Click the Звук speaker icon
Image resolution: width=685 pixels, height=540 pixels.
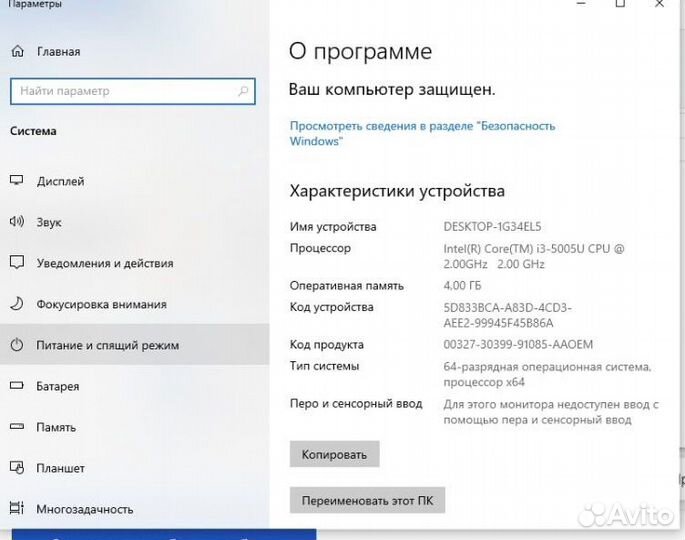tap(17, 222)
